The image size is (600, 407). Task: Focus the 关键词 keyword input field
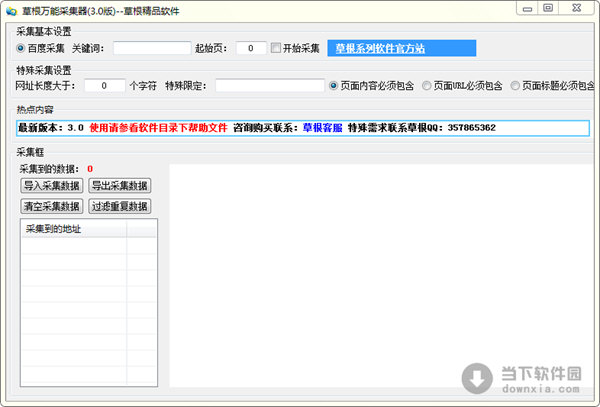(x=152, y=48)
